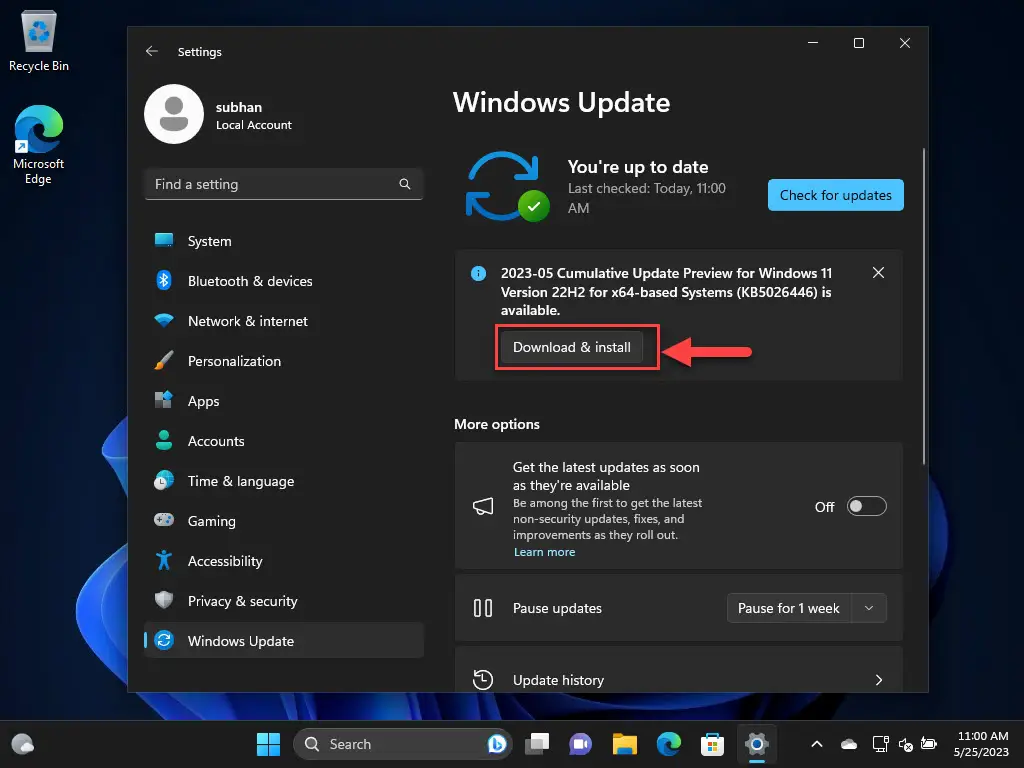Click Pause for 1 week
1024x768 pixels.
(788, 608)
